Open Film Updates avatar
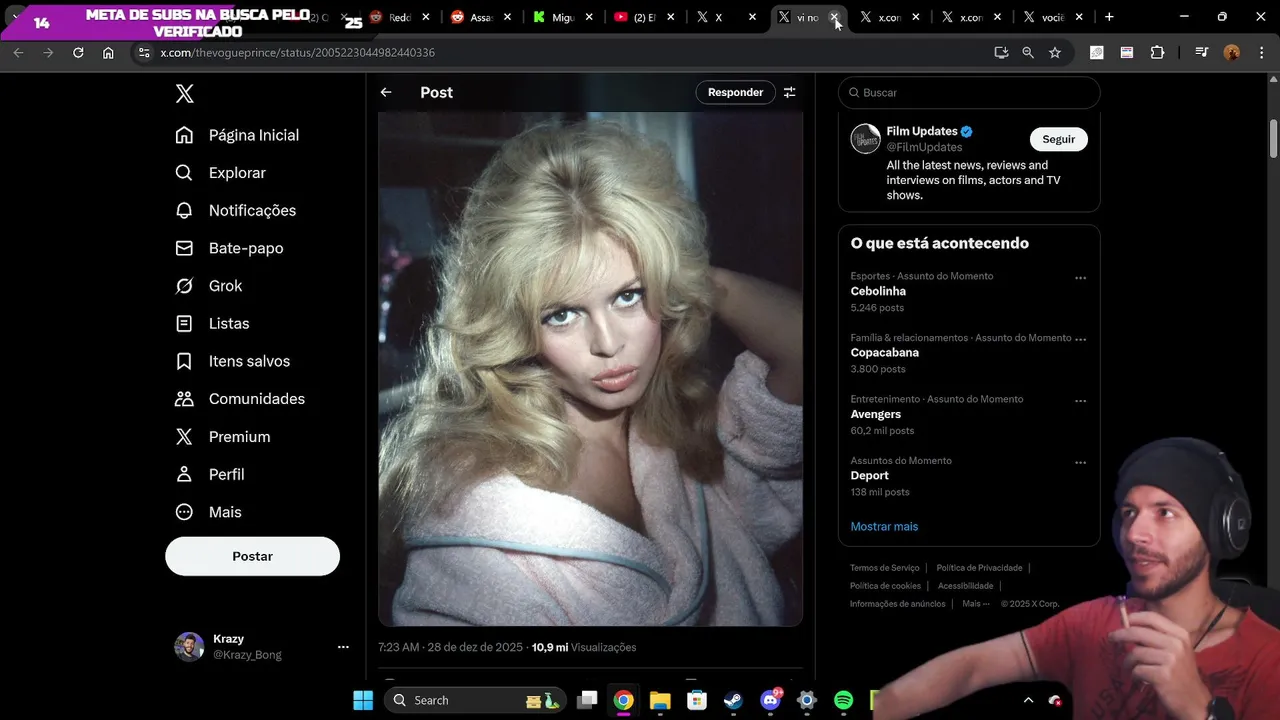The width and height of the screenshot is (1280, 720). [865, 139]
